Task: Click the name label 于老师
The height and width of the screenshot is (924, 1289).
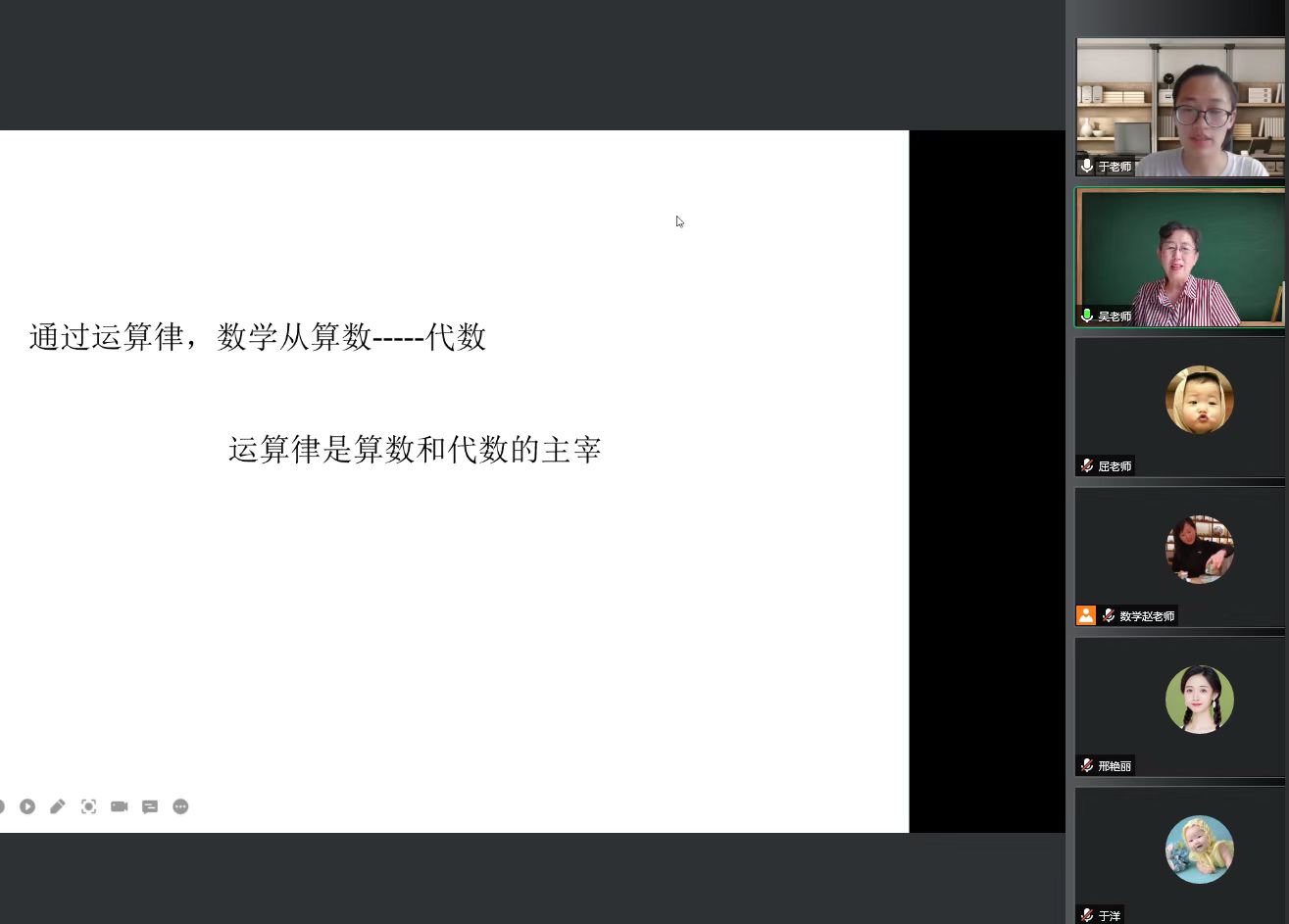Action: coord(1115,167)
